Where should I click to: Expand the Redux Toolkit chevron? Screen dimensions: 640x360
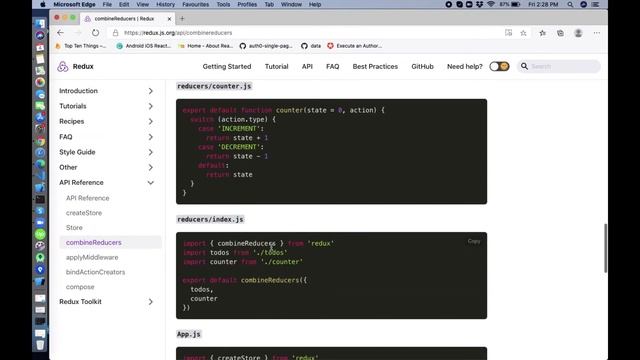151,302
